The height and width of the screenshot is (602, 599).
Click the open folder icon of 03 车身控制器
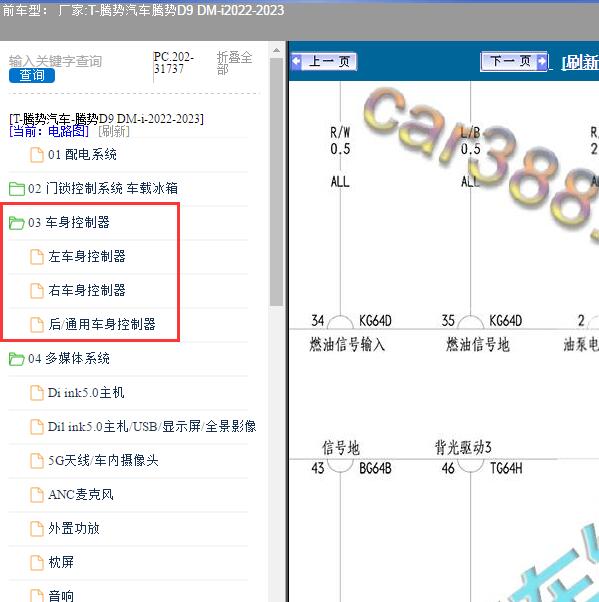(17, 223)
